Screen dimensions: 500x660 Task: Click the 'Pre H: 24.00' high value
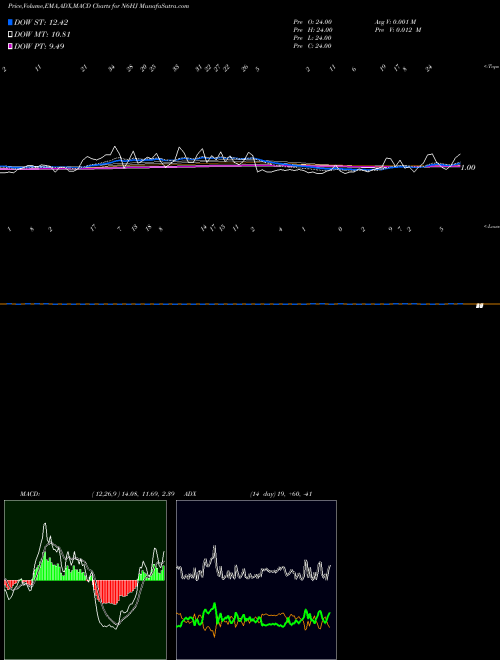(x=313, y=30)
